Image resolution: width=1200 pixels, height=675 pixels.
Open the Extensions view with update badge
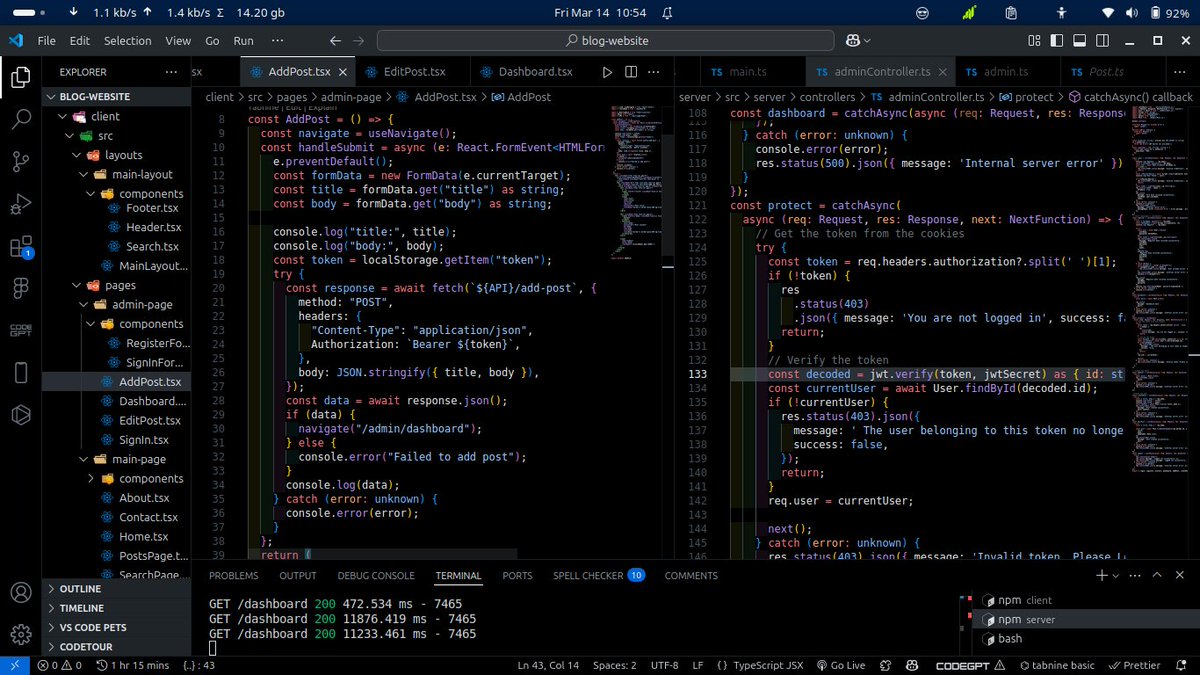(x=20, y=247)
